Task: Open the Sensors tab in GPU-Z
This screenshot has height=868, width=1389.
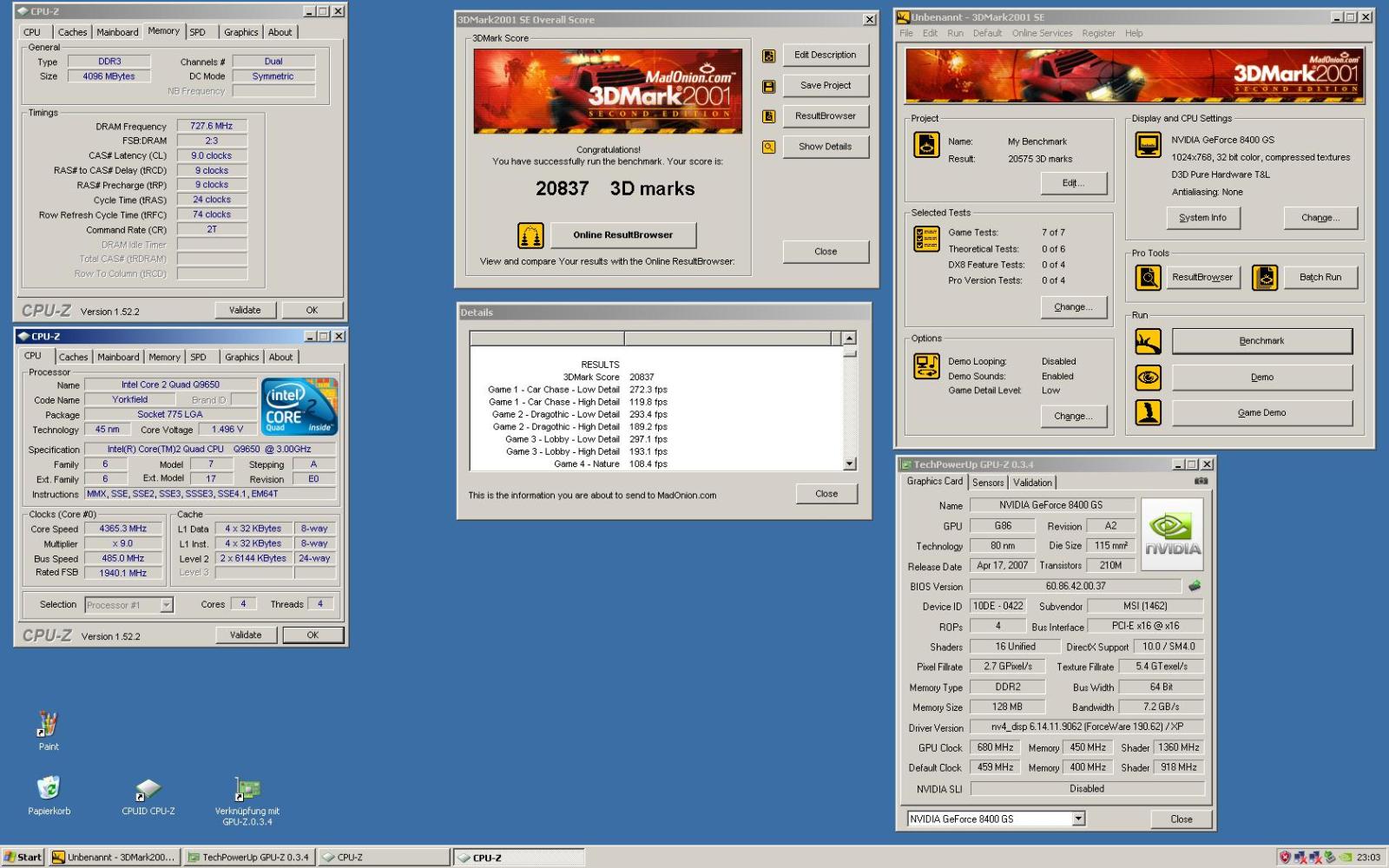Action: tap(988, 483)
